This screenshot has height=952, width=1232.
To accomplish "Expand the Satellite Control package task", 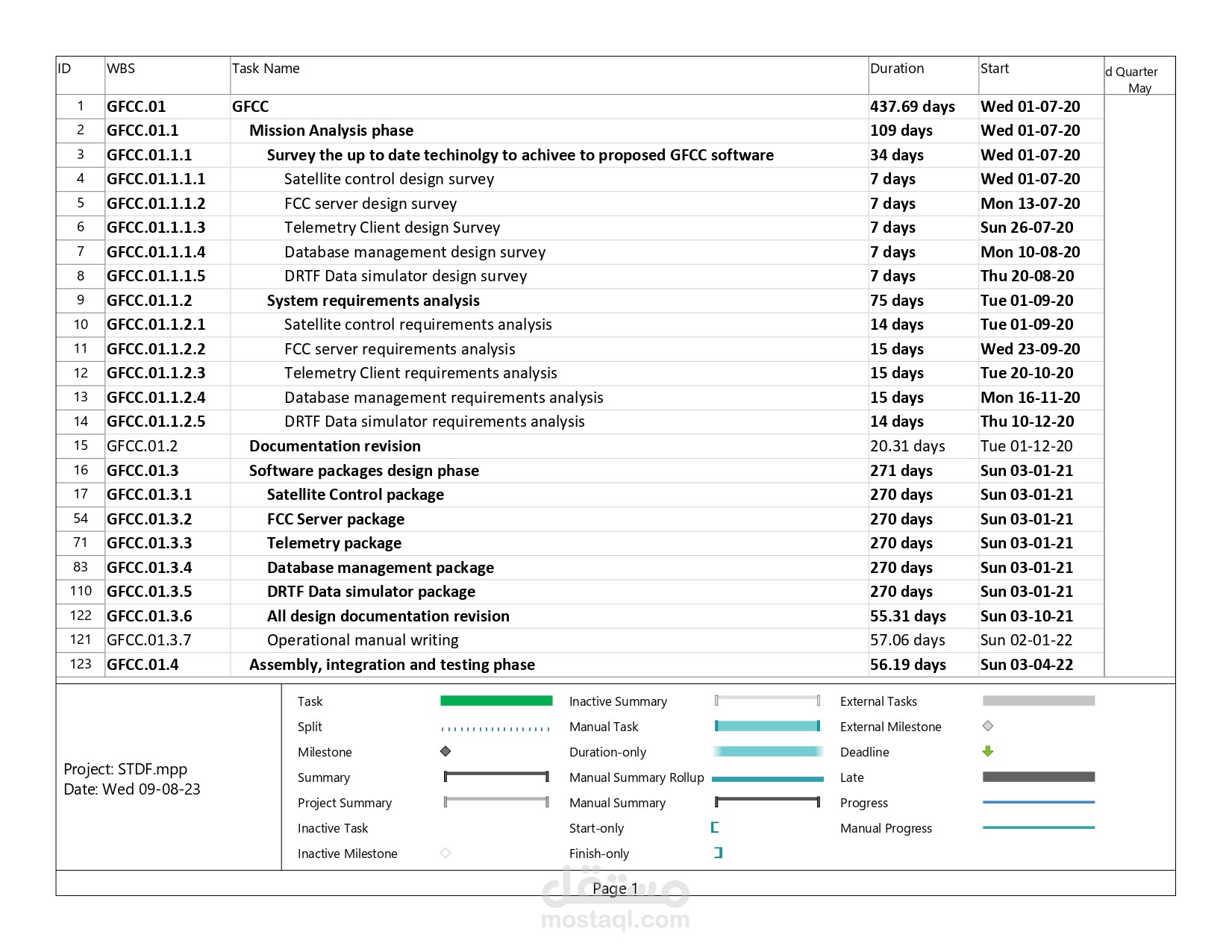I will click(x=356, y=494).
